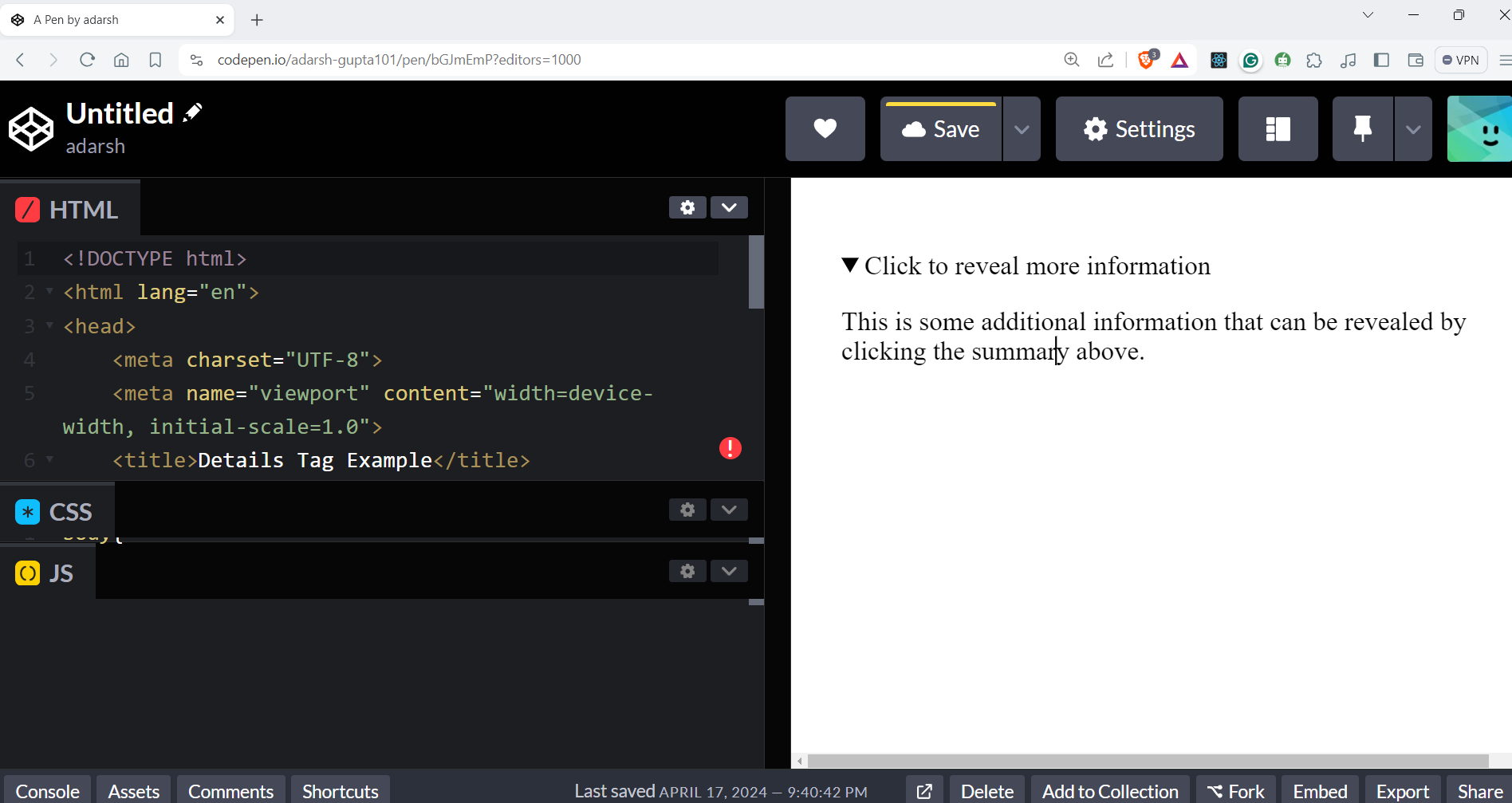Screen dimensions: 1512x803
Task: Click the Settings button
Action: point(1139,129)
